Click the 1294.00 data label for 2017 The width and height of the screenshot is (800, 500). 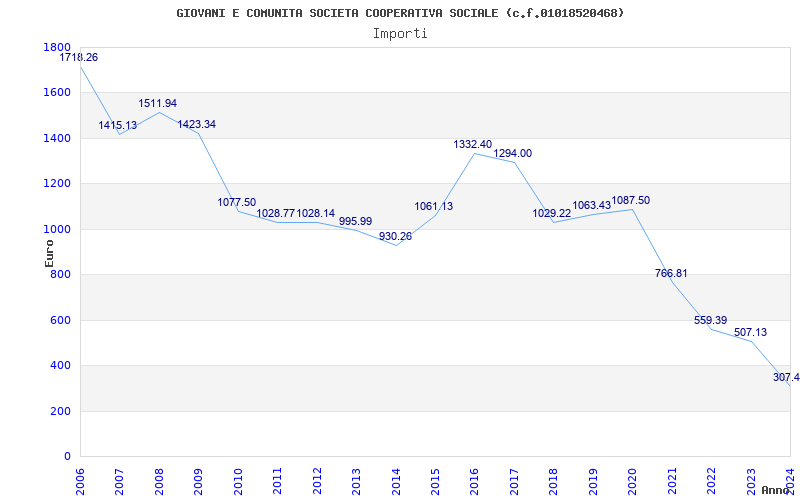(512, 153)
